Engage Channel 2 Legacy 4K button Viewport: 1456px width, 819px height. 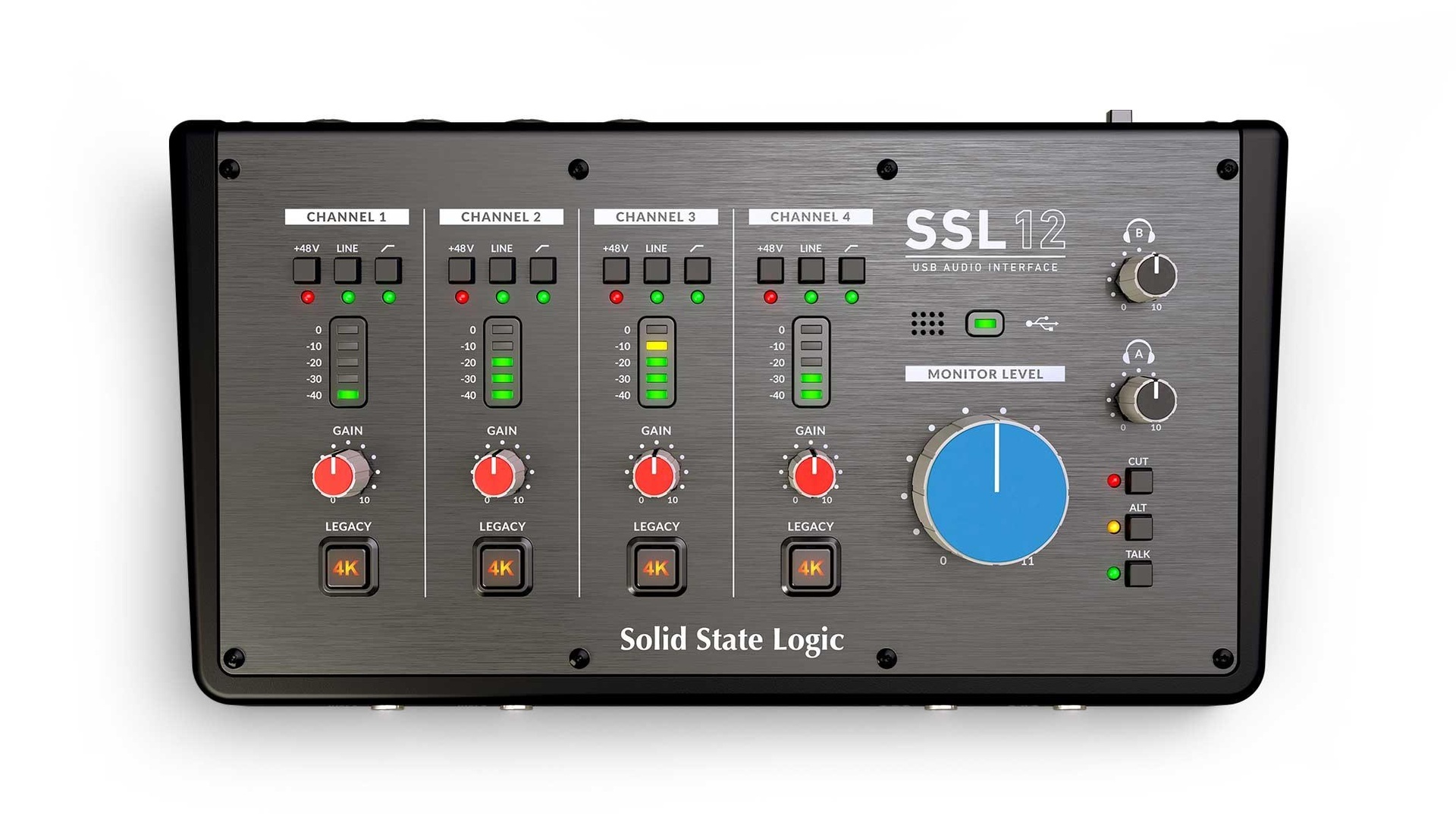pyautogui.click(x=502, y=566)
